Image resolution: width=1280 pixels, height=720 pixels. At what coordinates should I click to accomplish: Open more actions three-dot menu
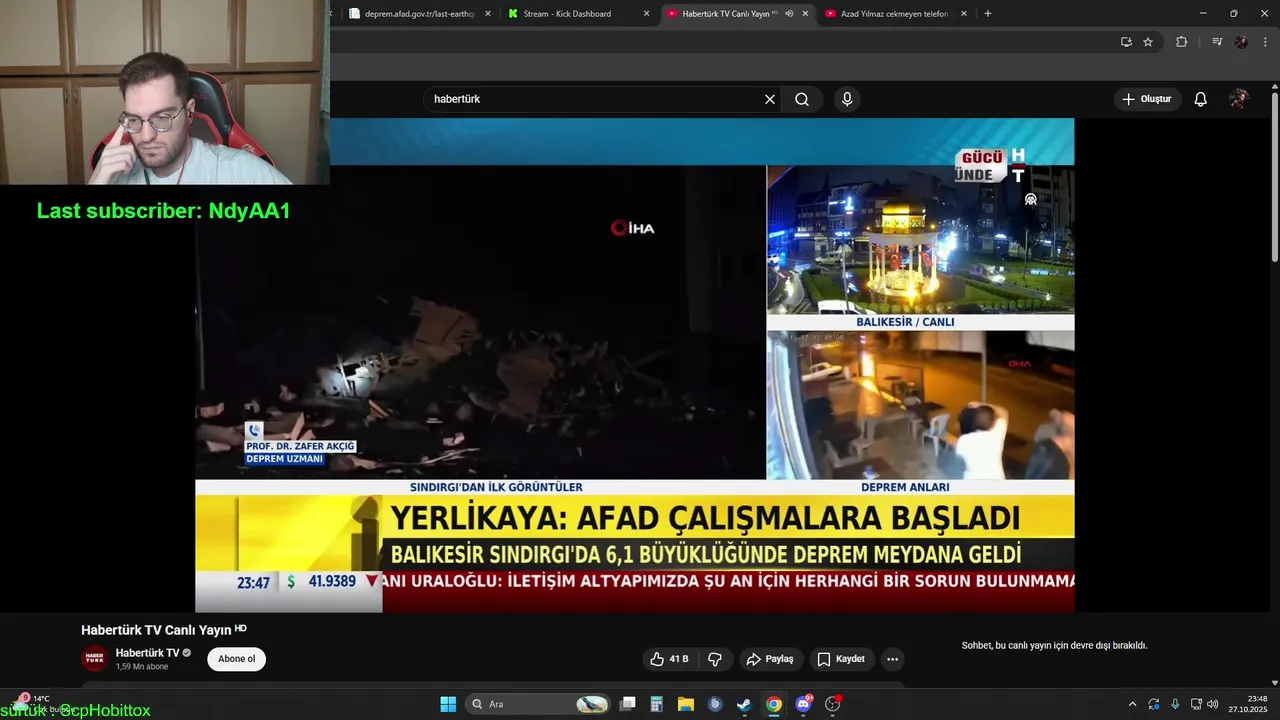point(892,659)
